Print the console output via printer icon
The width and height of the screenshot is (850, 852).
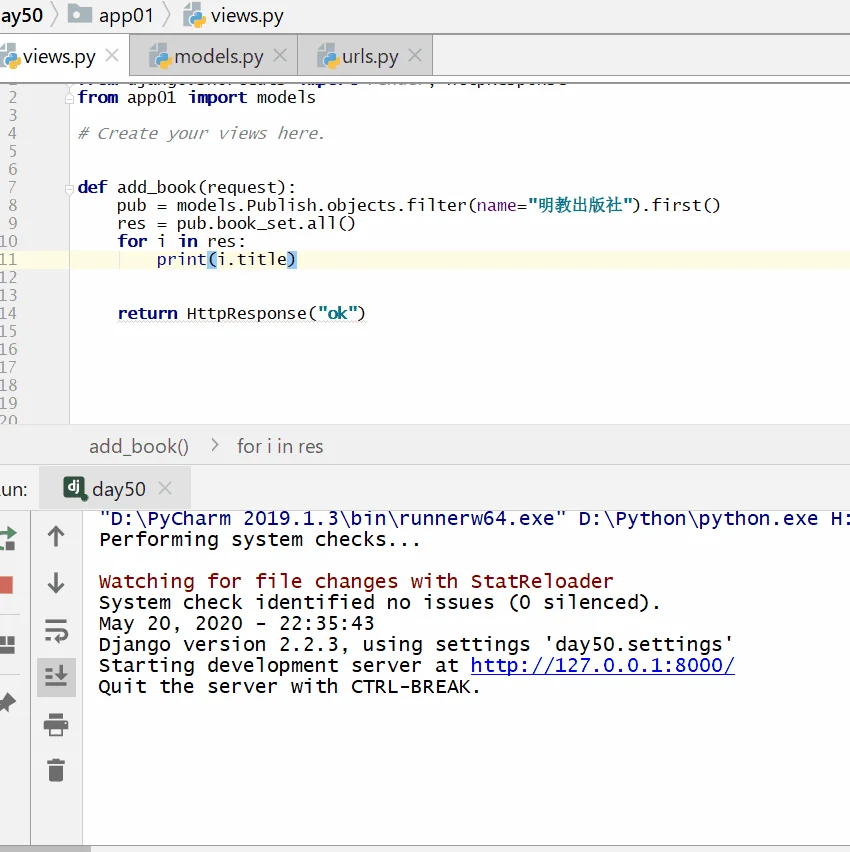click(56, 724)
